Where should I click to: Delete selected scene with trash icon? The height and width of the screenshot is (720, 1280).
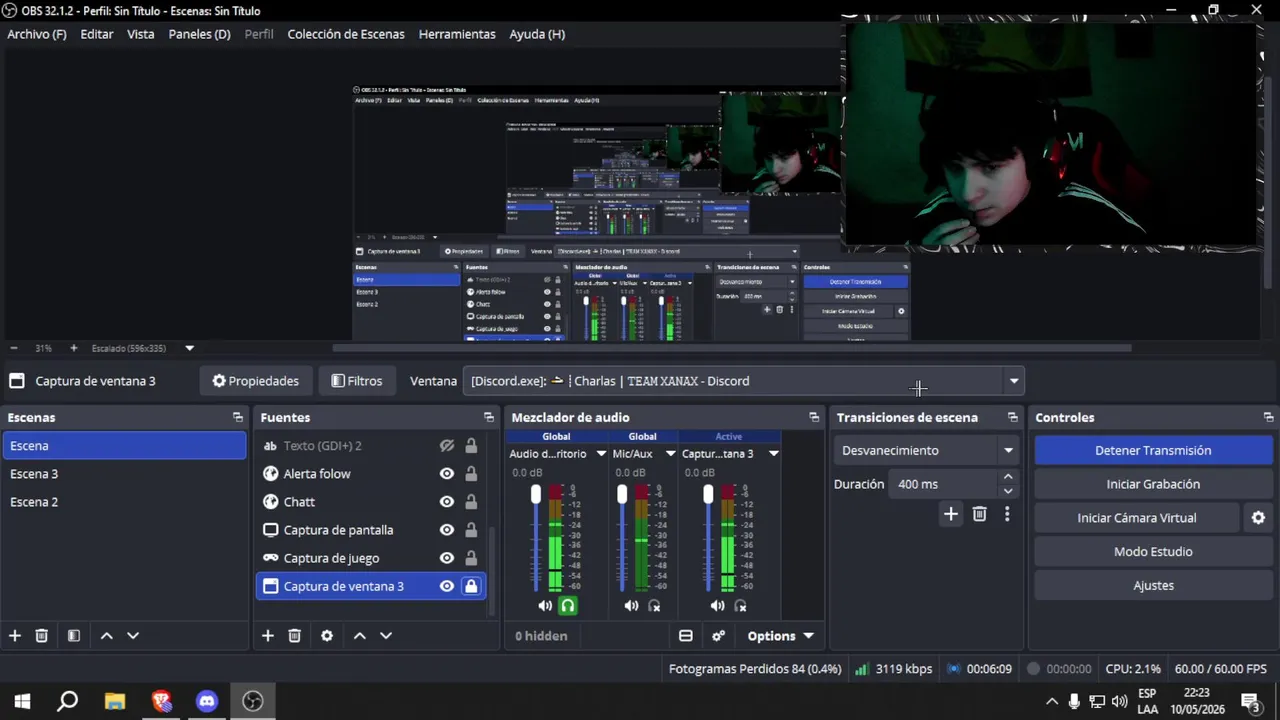(x=42, y=636)
